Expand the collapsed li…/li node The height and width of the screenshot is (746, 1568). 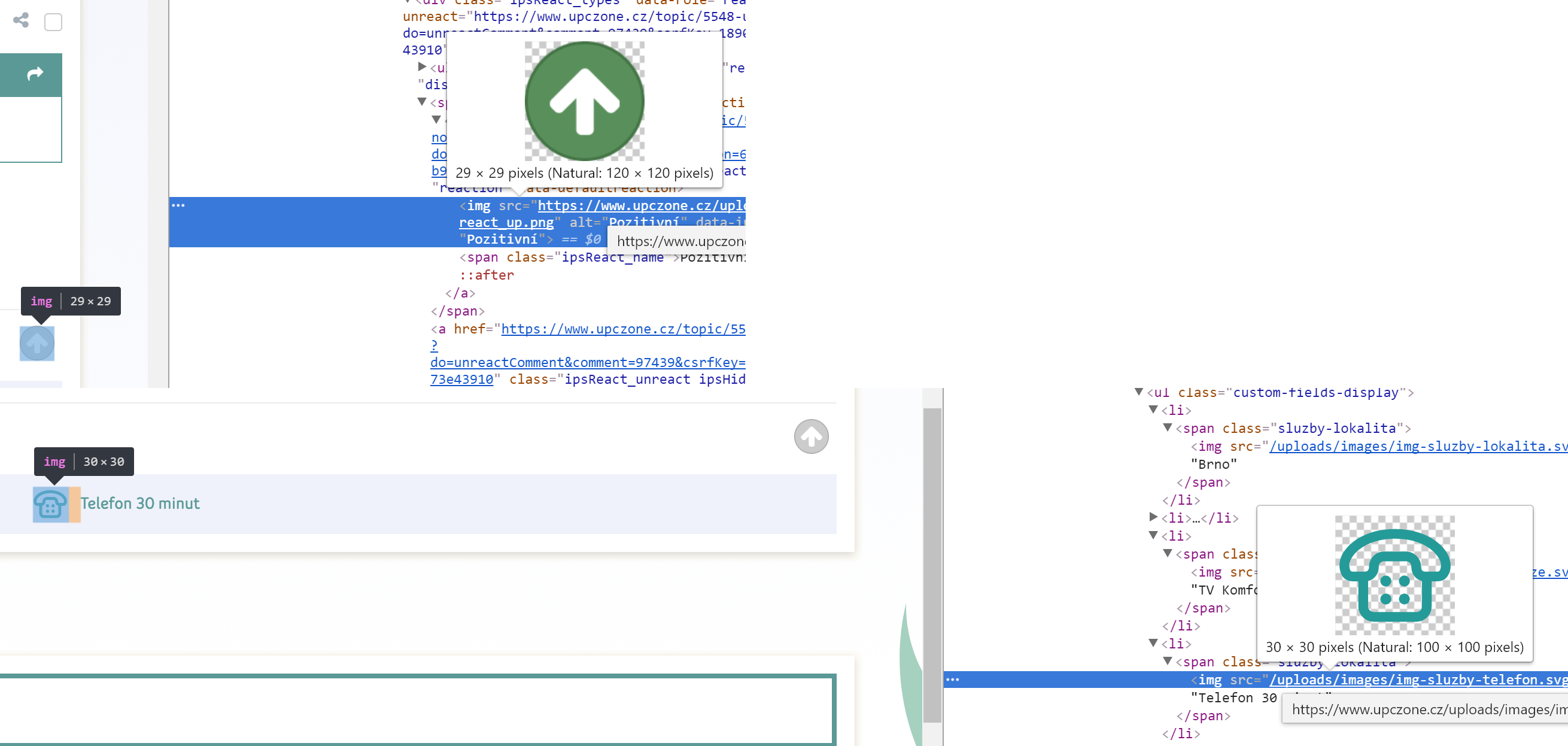coord(1153,518)
